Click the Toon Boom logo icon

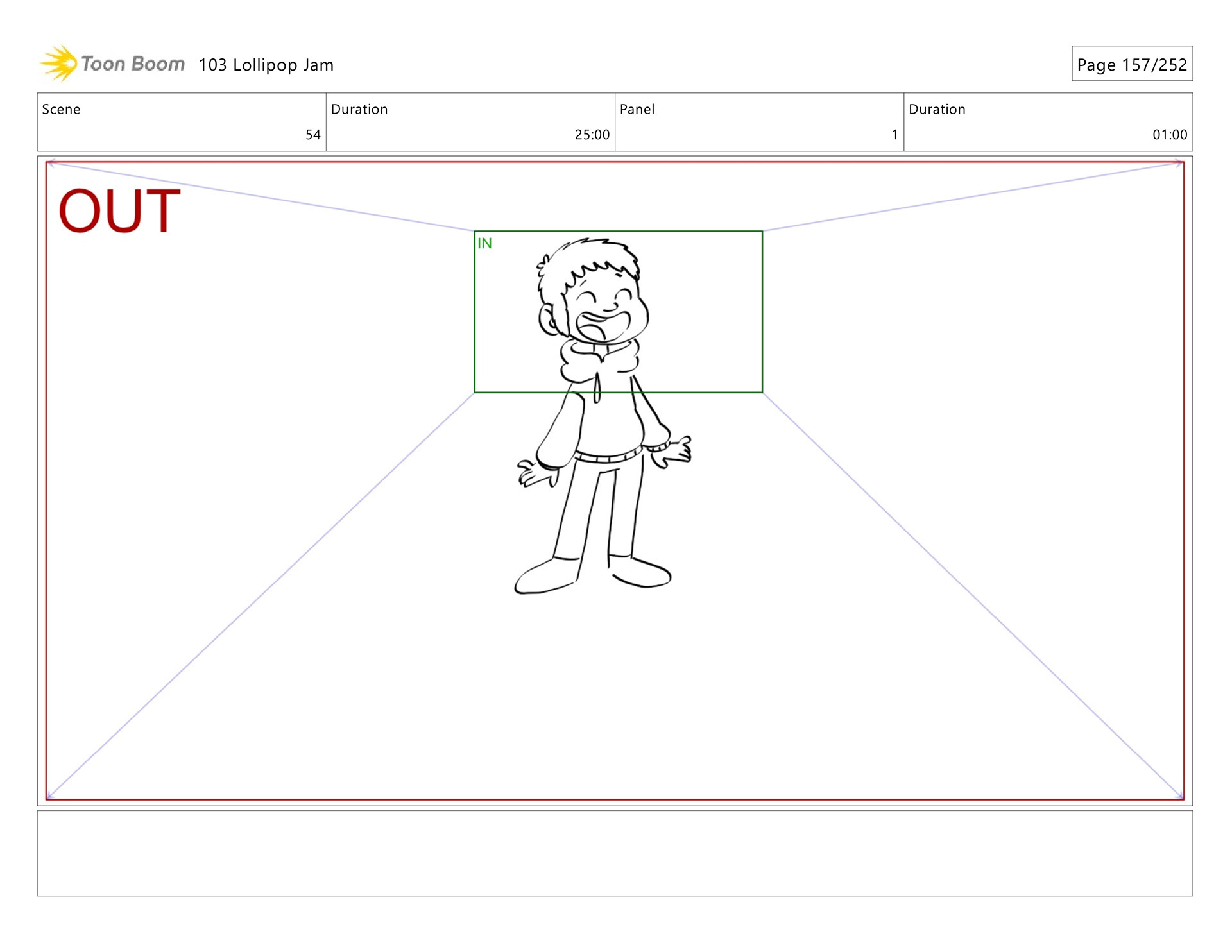click(58, 64)
